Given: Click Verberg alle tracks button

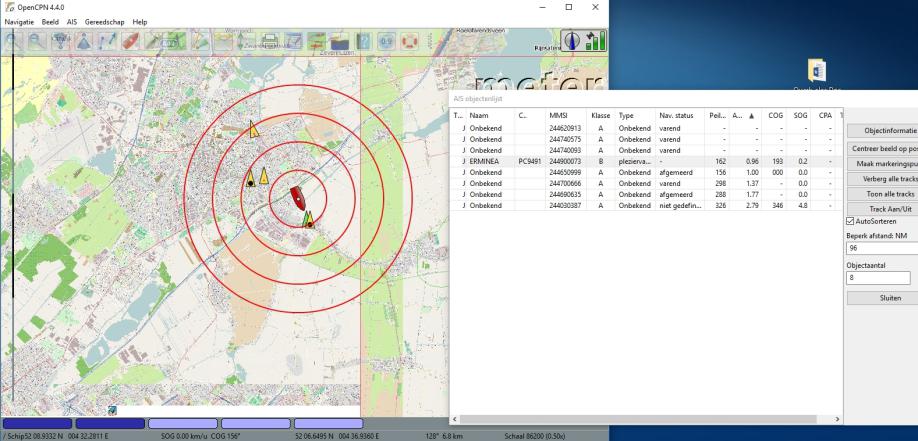Looking at the screenshot, I should [x=882, y=179].
